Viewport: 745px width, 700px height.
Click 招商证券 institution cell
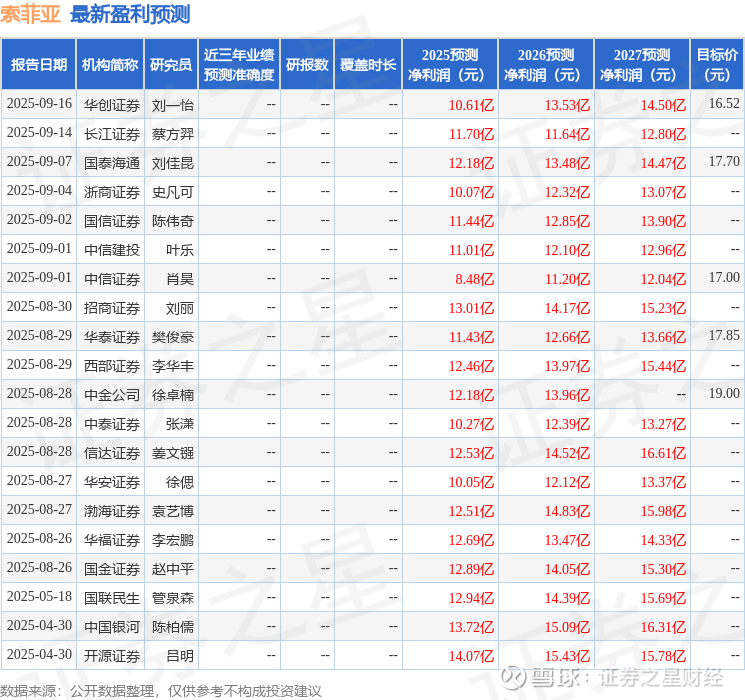pos(112,308)
